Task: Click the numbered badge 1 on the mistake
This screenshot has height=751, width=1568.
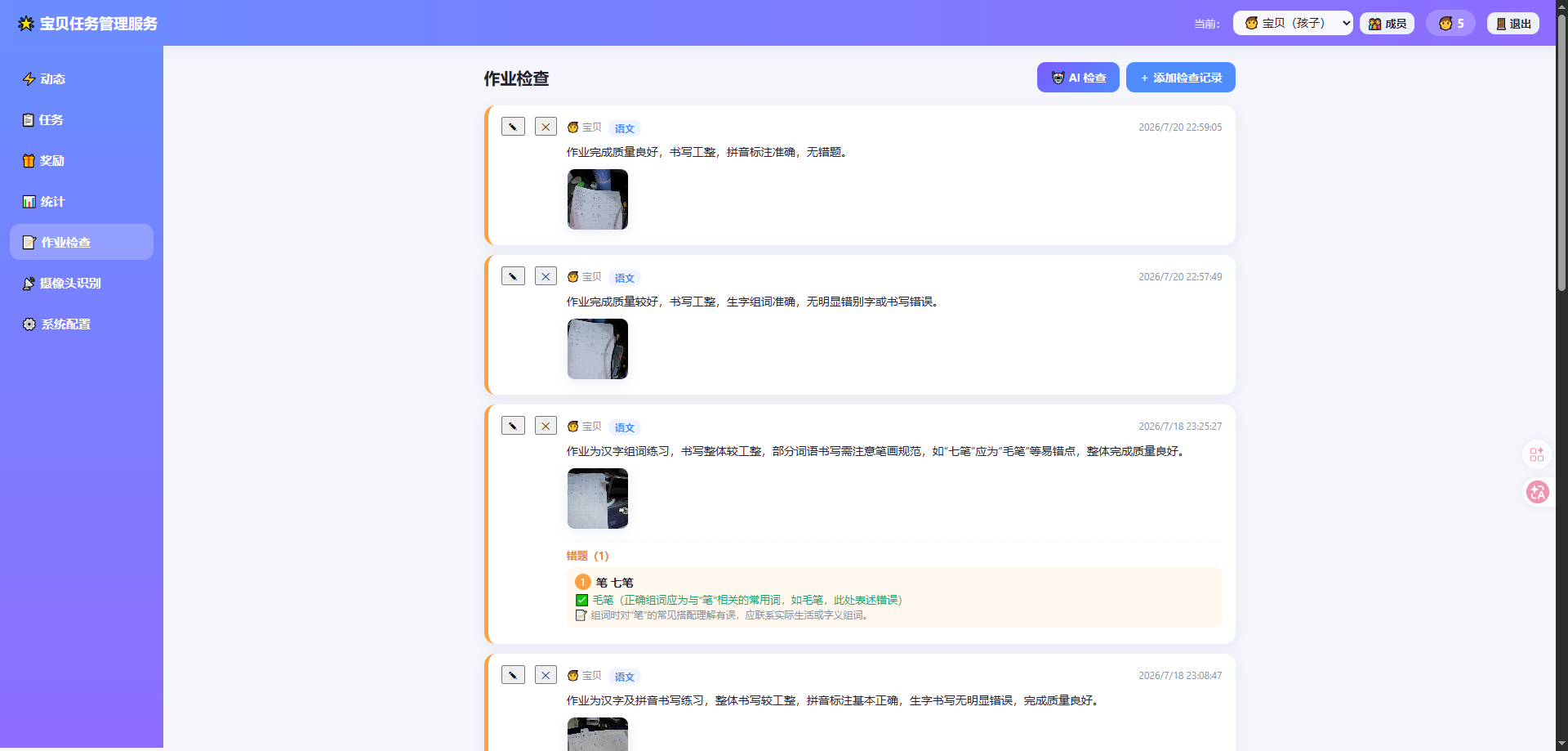Action: (x=583, y=582)
